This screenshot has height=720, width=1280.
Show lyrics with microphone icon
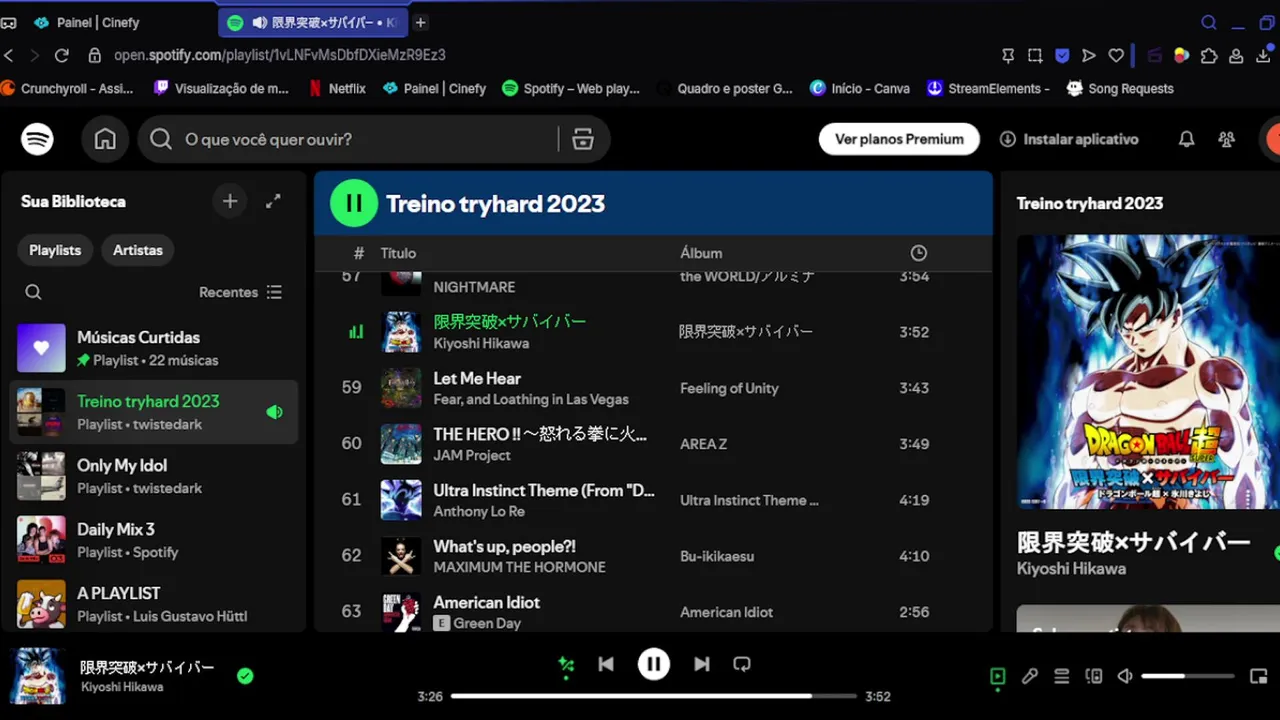pyautogui.click(x=1029, y=677)
